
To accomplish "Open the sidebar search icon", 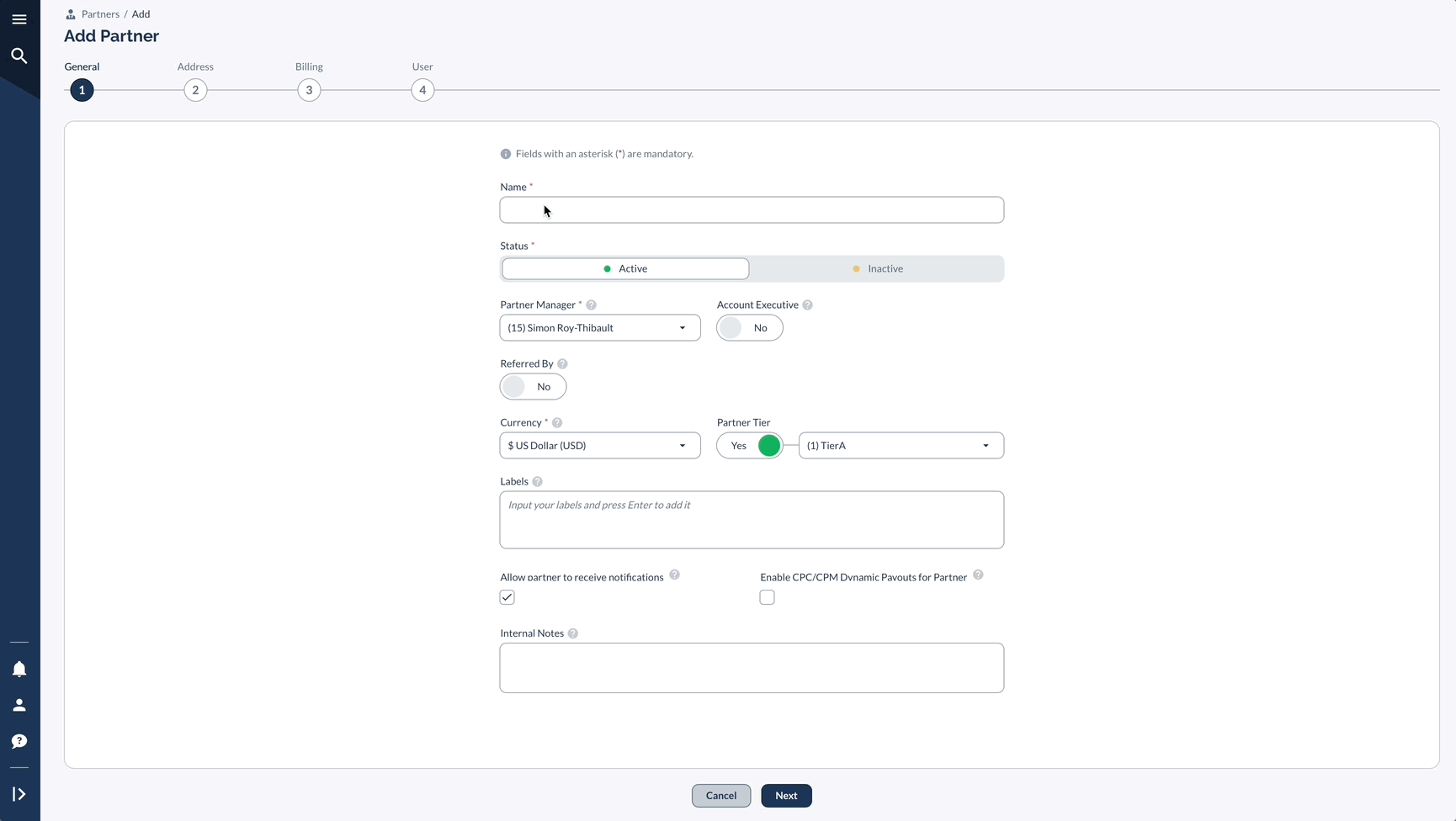I will coord(19,56).
